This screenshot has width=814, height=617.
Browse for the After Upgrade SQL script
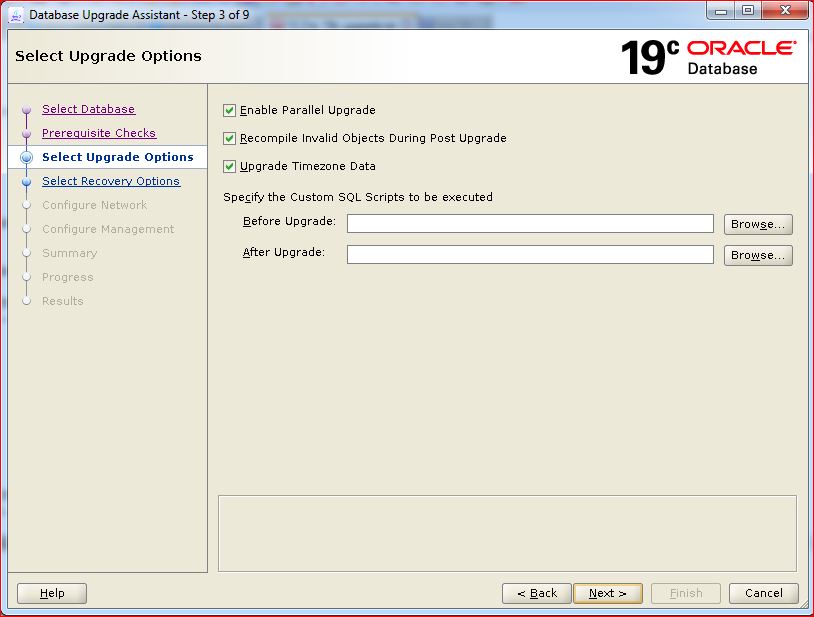(758, 255)
